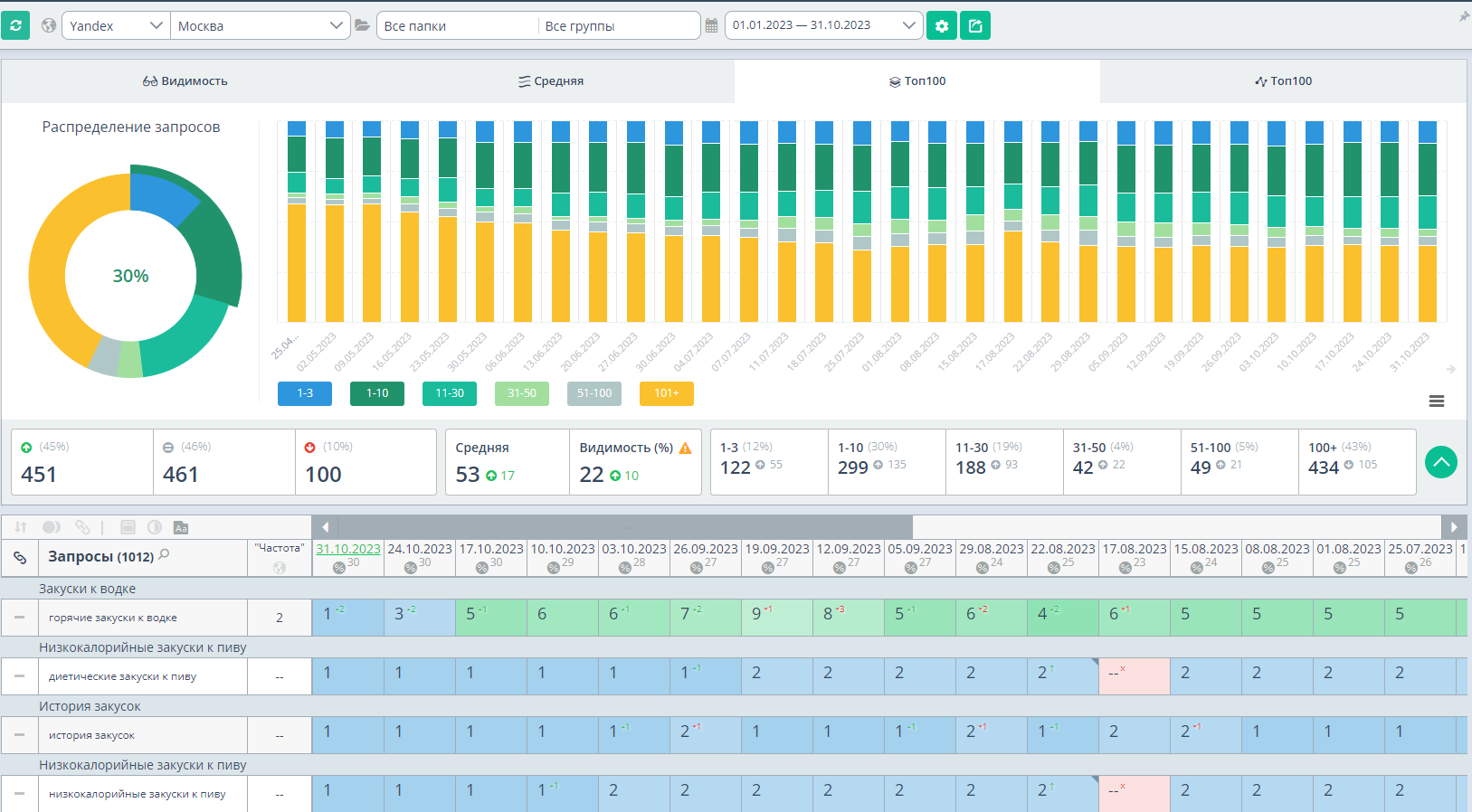Click the chain link icon beside Запросы
Screen dimensions: 1472x812
point(20,557)
